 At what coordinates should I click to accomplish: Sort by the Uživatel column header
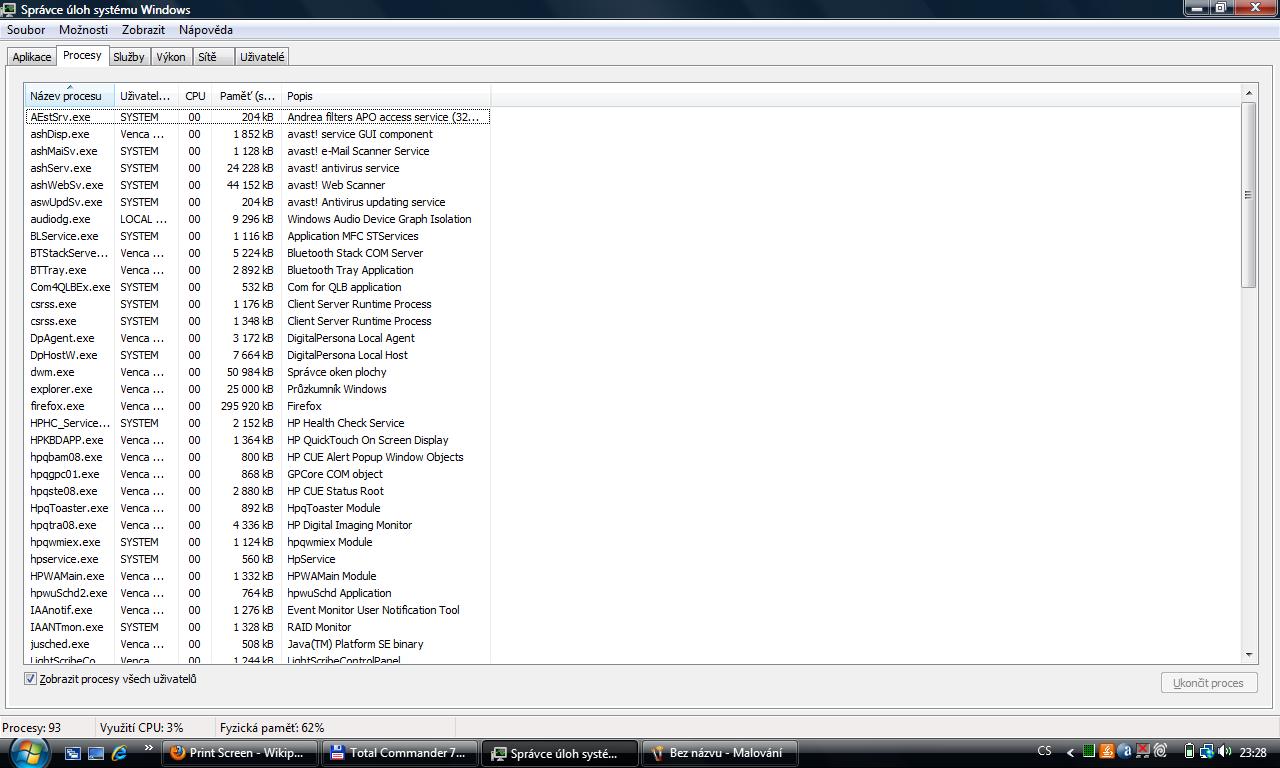tap(146, 96)
